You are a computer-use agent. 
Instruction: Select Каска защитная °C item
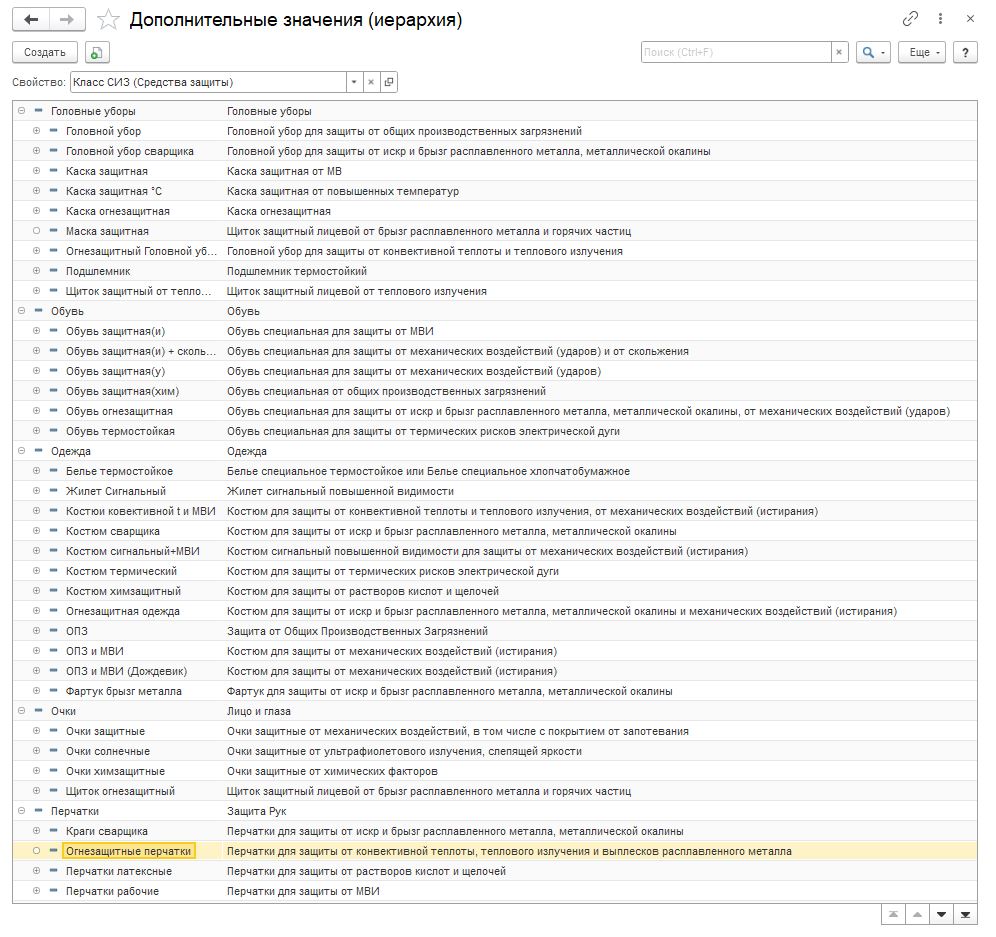pos(114,191)
